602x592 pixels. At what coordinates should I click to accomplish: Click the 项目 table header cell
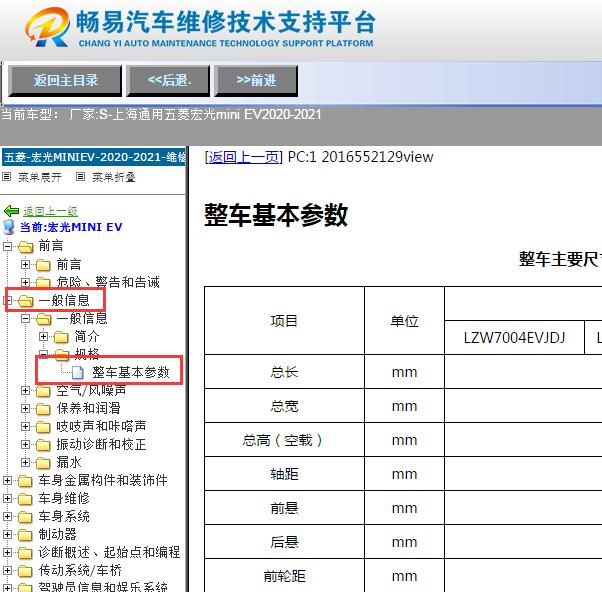point(284,321)
